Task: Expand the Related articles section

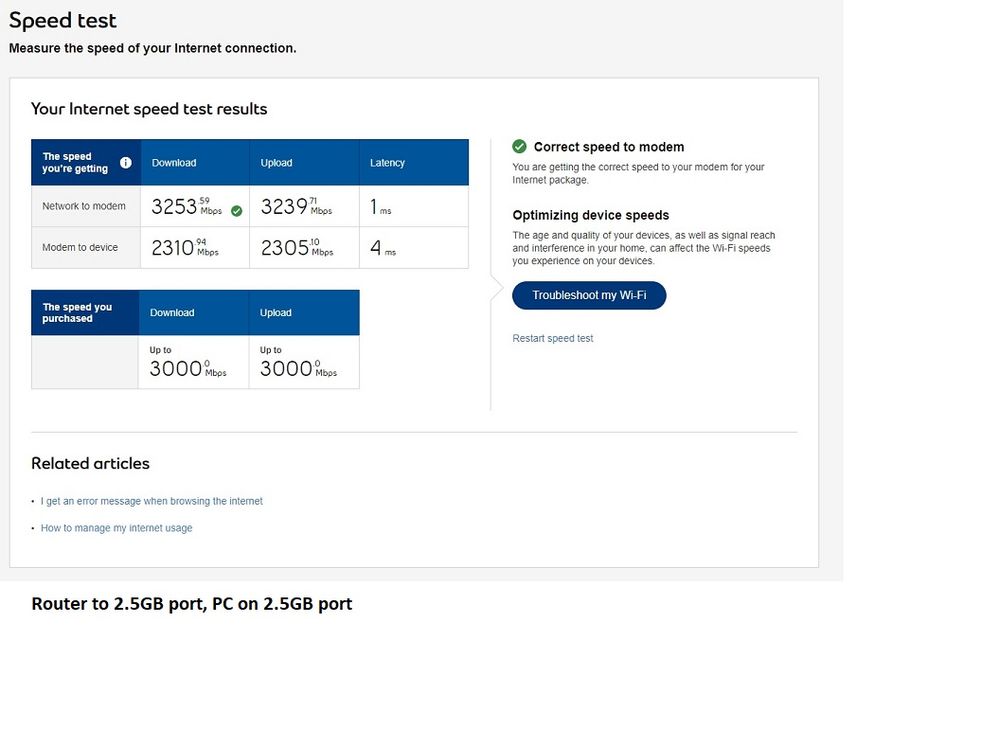Action: point(90,463)
